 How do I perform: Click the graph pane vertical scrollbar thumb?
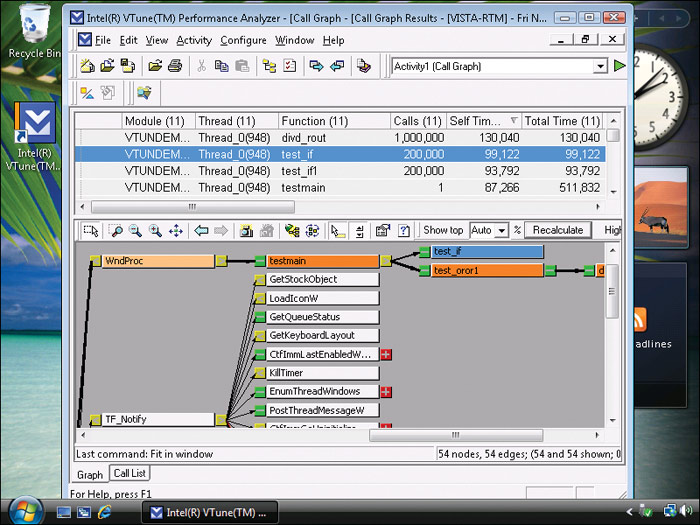(x=612, y=291)
